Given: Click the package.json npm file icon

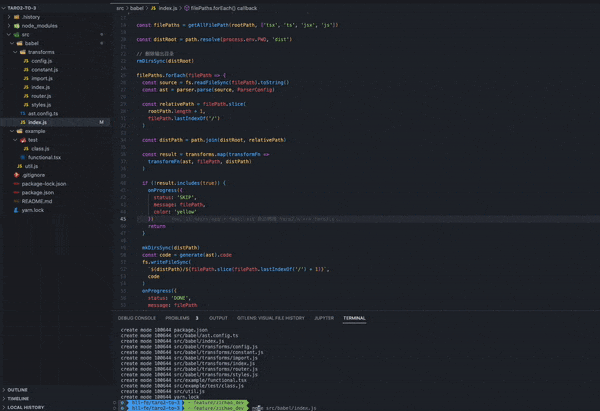Looking at the screenshot, I should 16,192.
